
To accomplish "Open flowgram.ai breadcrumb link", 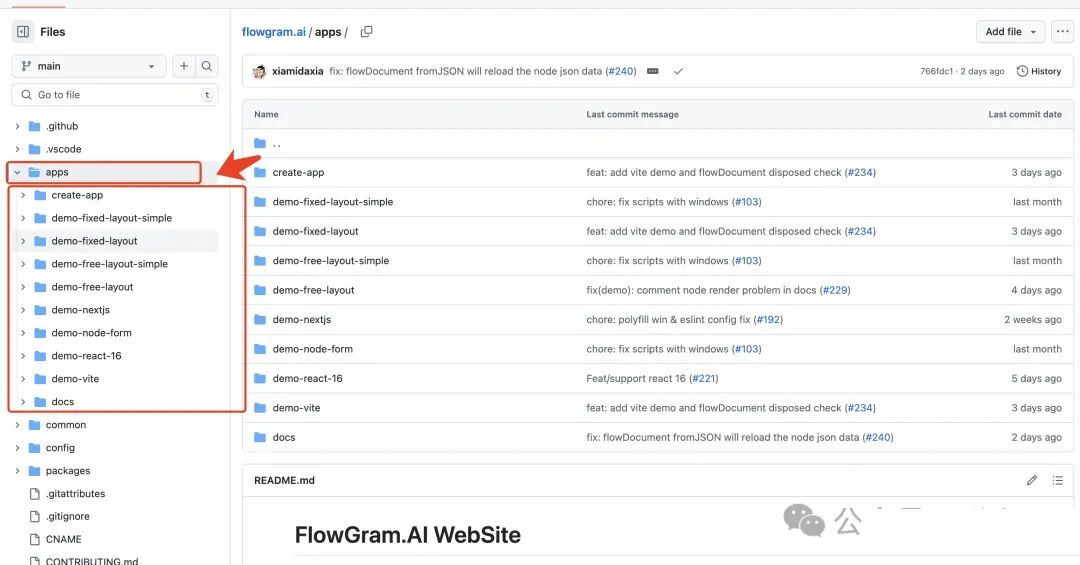I will 273,32.
